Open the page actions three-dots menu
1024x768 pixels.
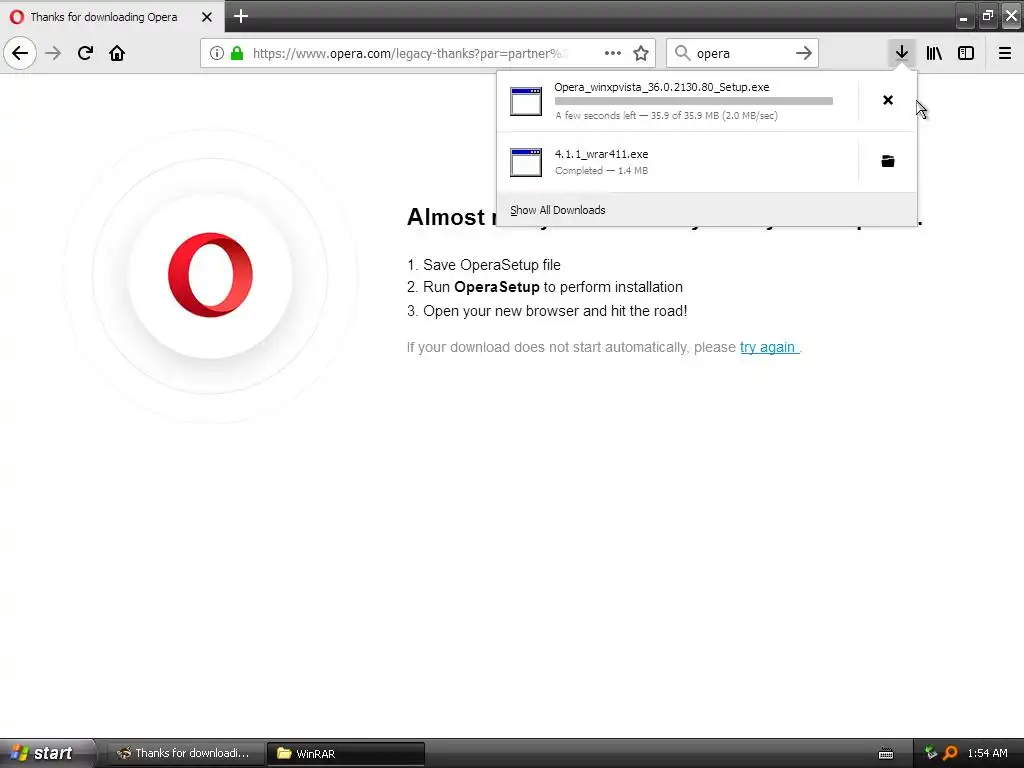click(x=613, y=53)
